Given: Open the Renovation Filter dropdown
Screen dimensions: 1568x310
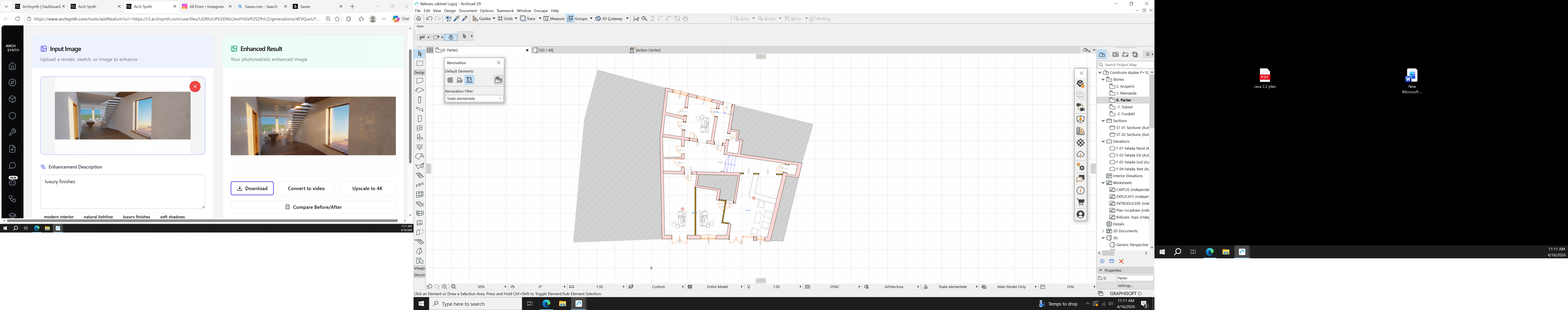Looking at the screenshot, I should tap(474, 98).
